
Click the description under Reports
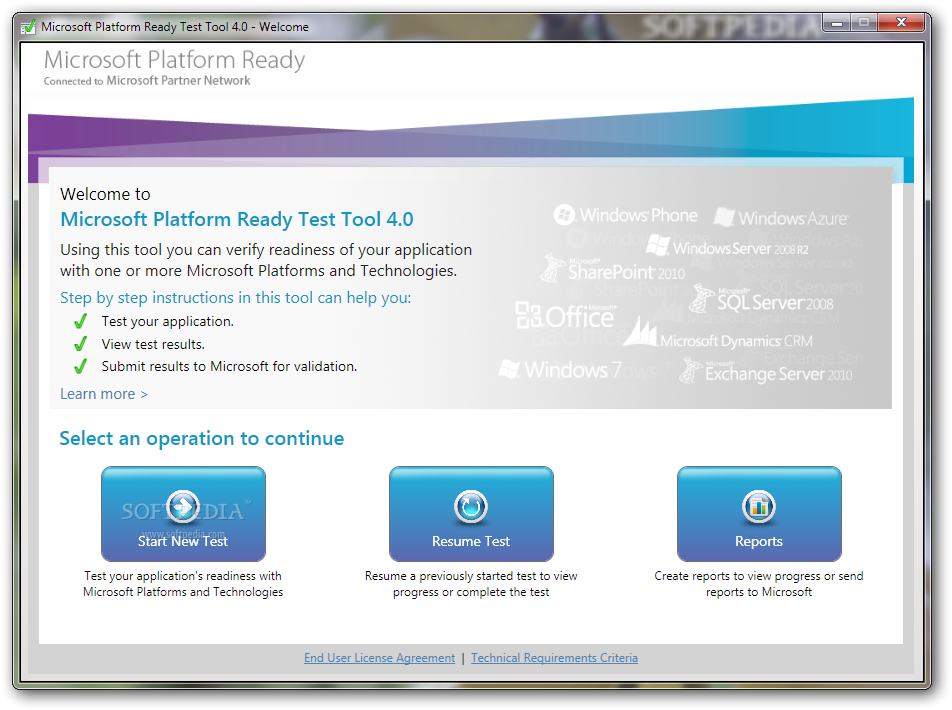[758, 584]
